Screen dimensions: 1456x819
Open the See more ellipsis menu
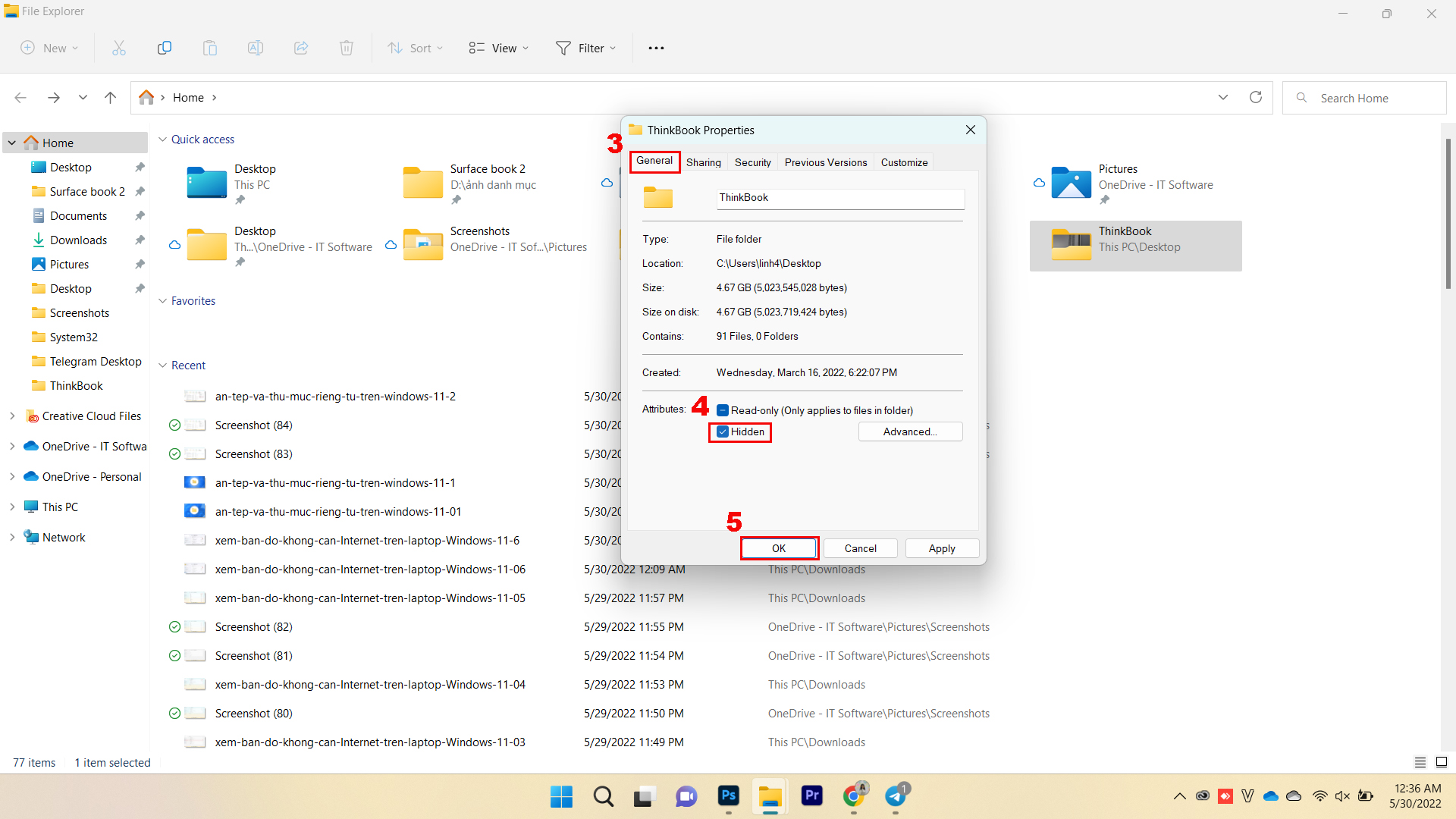point(656,48)
